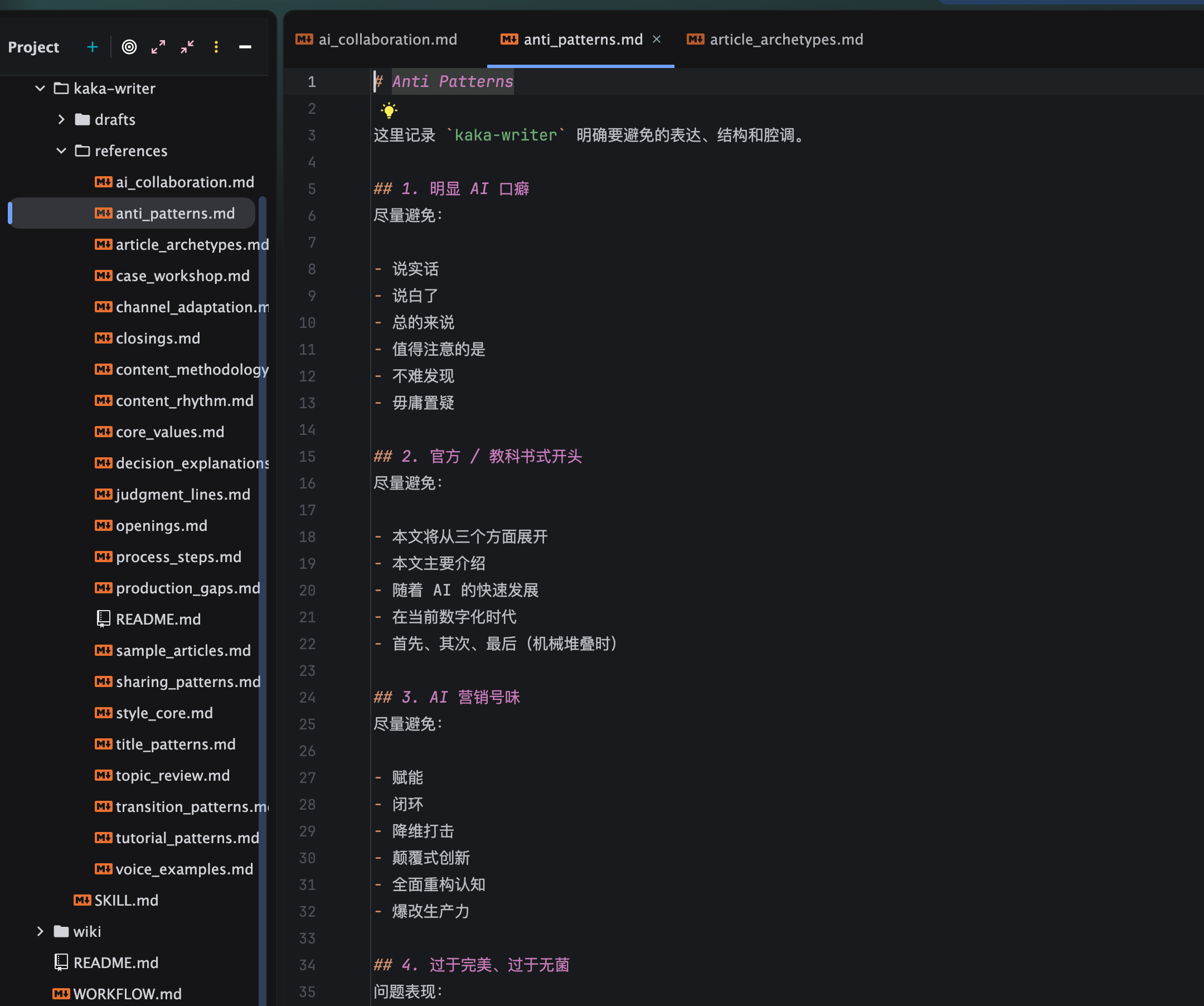This screenshot has height=1006, width=1204.
Task: Select opened file target icon
Action: pos(129,47)
